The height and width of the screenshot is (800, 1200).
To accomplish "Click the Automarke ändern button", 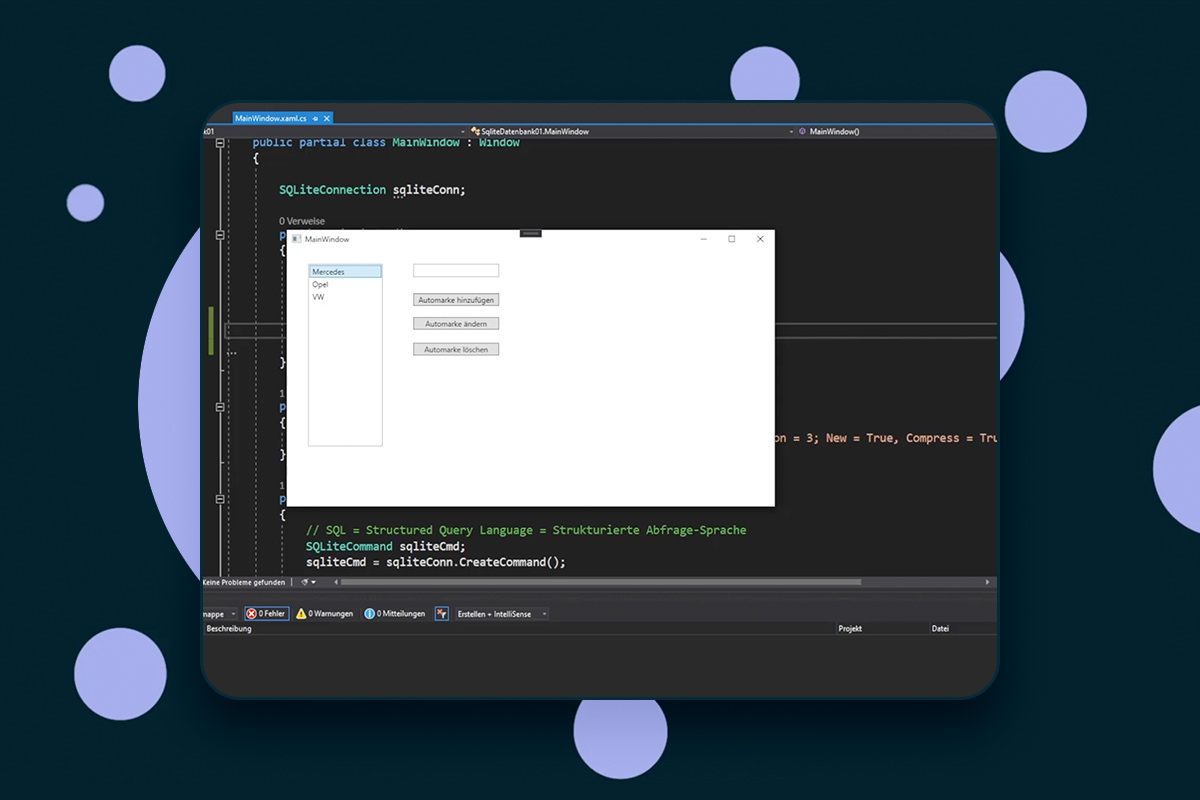I will pyautogui.click(x=456, y=324).
